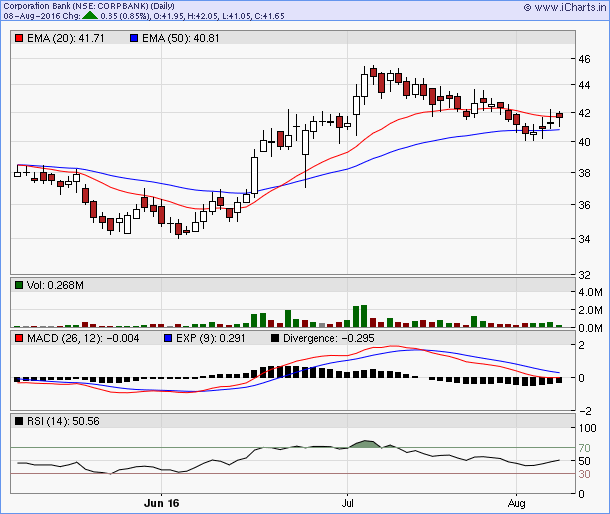Click the L:41.05 low price value
The image size is (610, 514).
[237, 16]
